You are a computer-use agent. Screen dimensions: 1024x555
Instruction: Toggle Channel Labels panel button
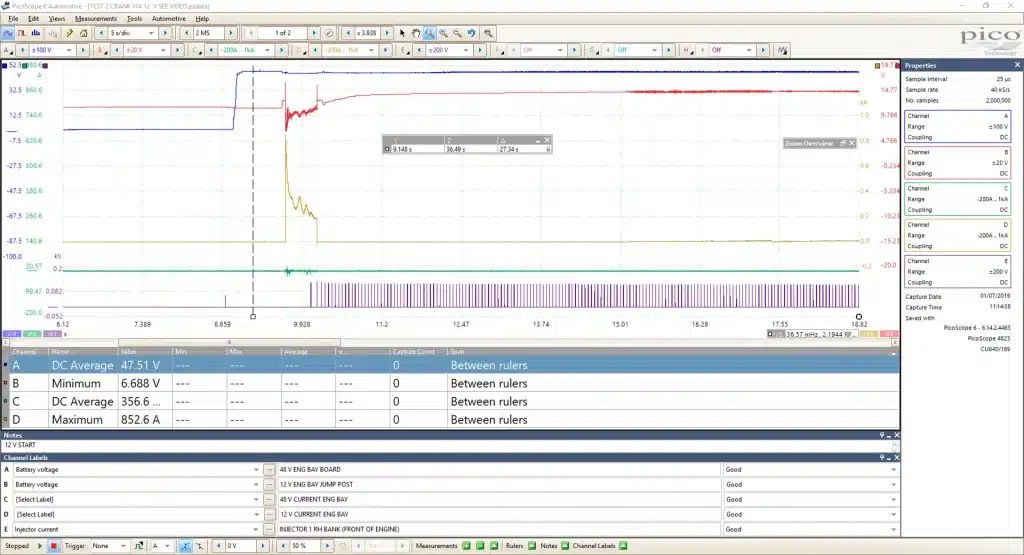[x=623, y=546]
